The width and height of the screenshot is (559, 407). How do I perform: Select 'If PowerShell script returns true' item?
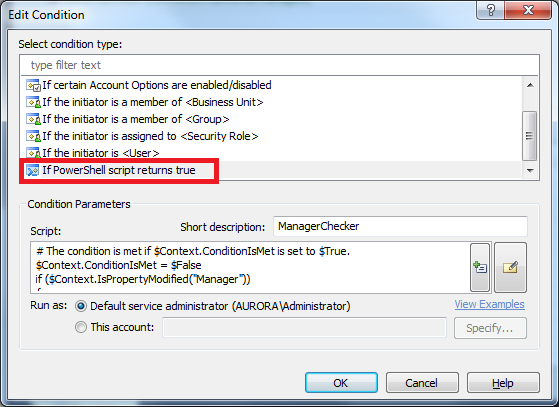coord(119,170)
